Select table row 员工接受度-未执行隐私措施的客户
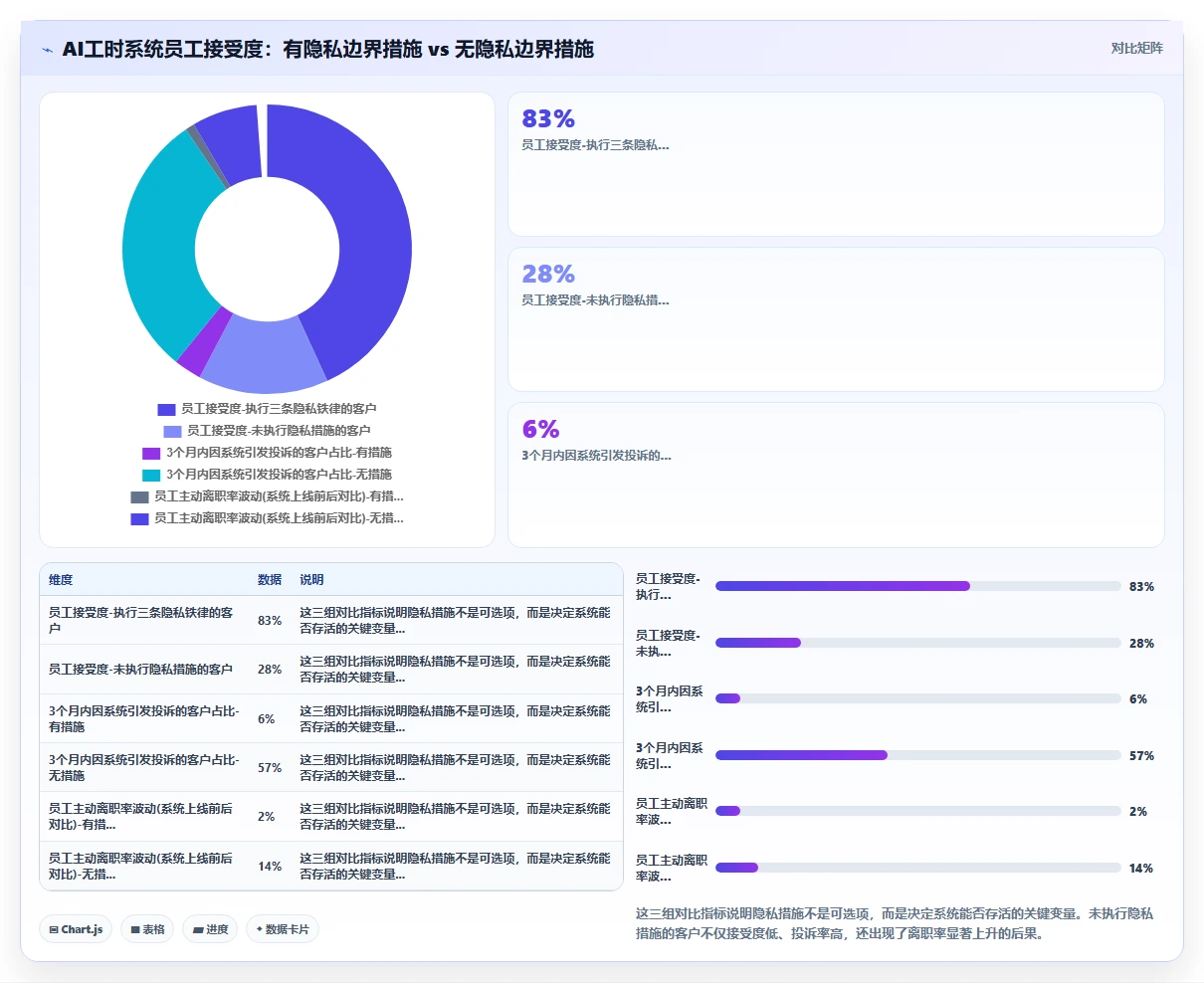Screen dimensions: 1204x983 (x=331, y=670)
